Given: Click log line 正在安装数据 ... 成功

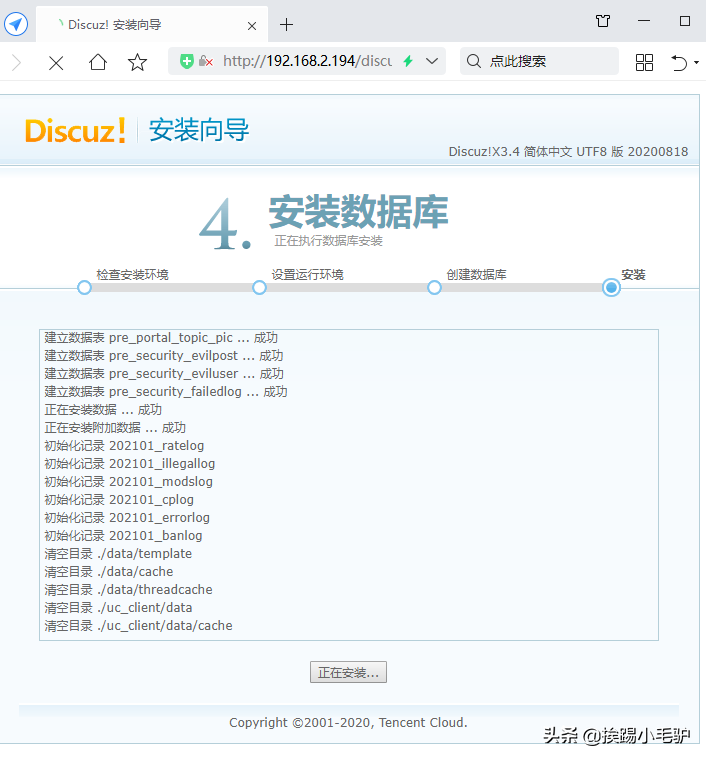Looking at the screenshot, I should (x=103, y=410).
